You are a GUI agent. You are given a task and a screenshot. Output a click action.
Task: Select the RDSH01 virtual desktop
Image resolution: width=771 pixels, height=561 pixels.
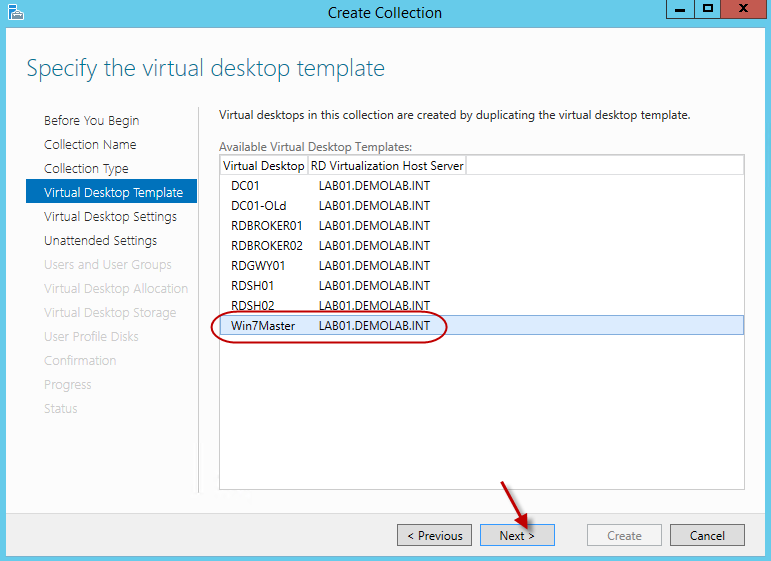[253, 286]
